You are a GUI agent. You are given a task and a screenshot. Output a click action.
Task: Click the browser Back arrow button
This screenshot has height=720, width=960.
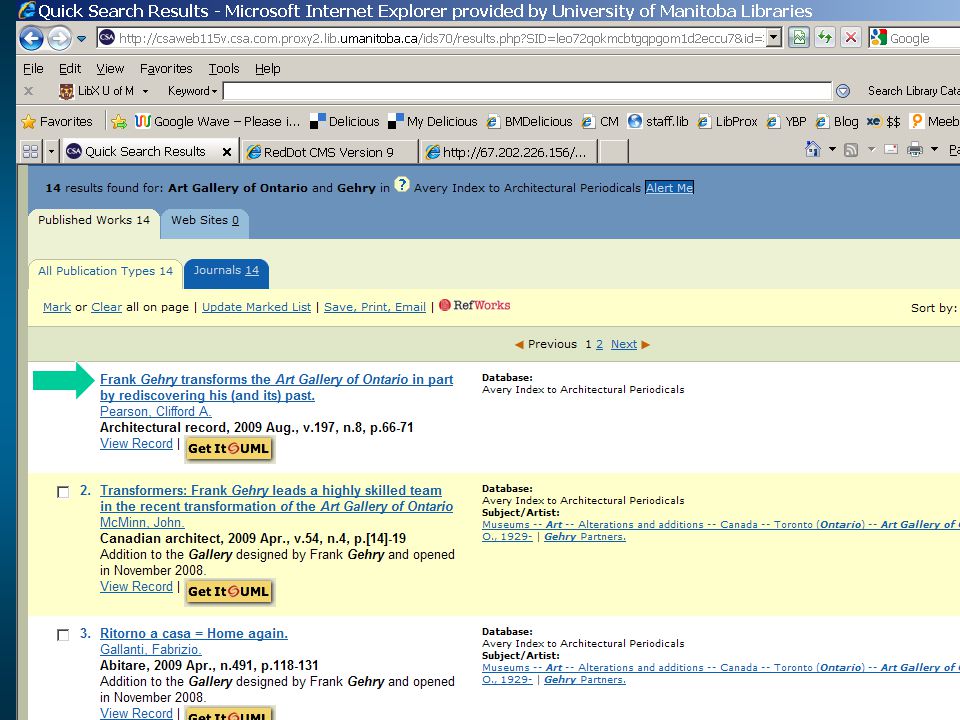coord(32,39)
